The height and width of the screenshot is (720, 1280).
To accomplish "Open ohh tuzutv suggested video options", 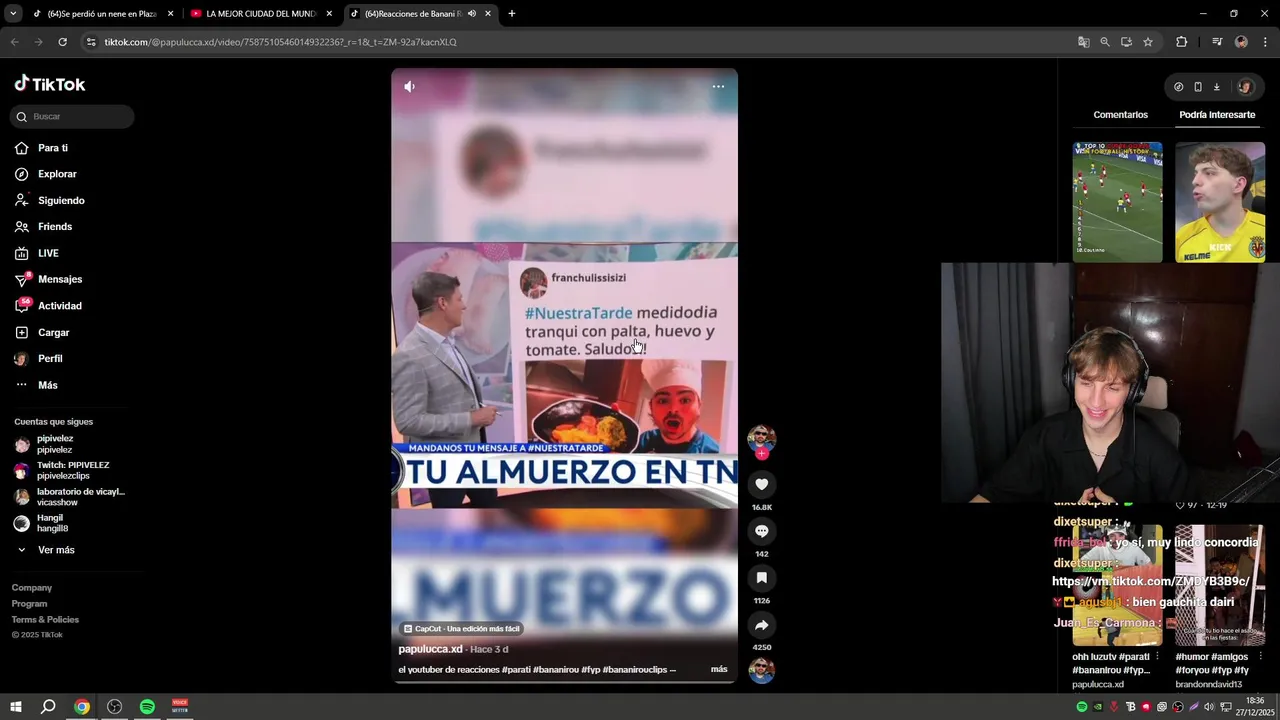I will (x=1157, y=657).
